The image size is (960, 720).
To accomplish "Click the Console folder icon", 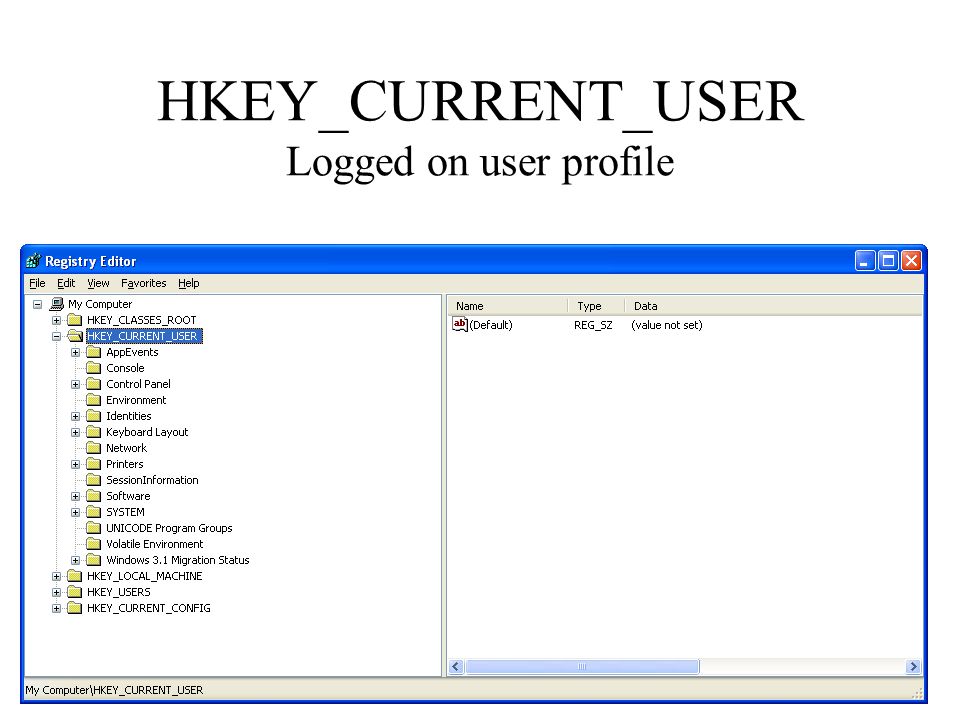I will 94,368.
